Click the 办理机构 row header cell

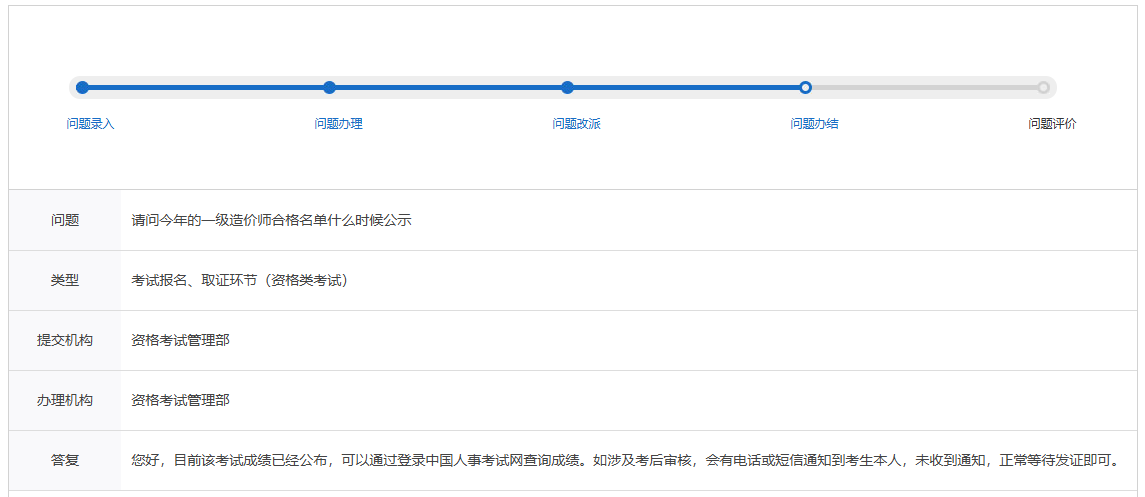[65, 400]
